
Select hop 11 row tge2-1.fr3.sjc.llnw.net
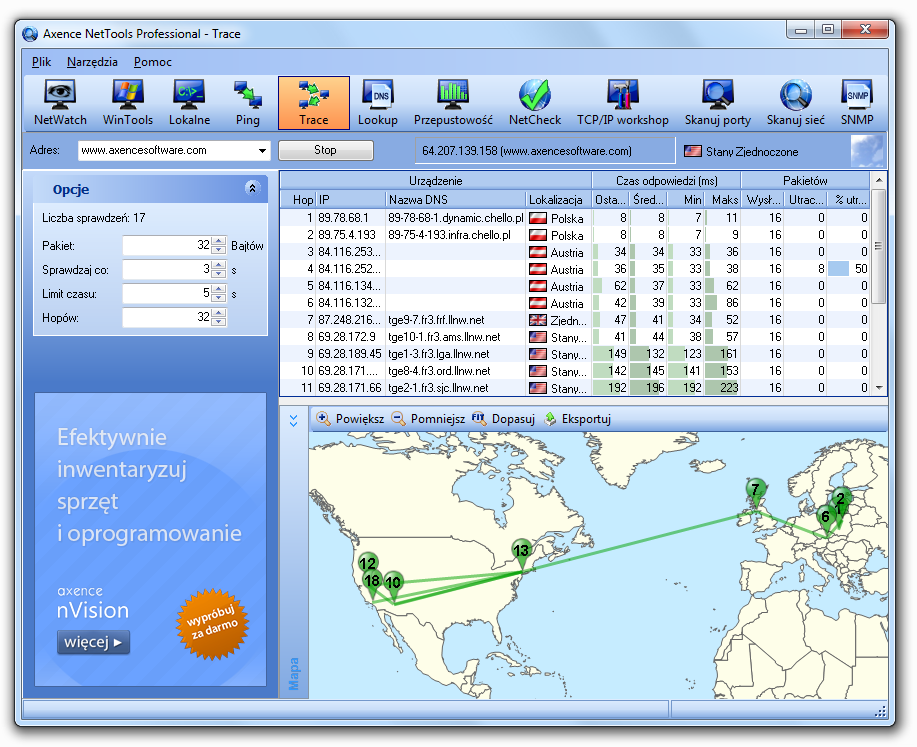575,387
